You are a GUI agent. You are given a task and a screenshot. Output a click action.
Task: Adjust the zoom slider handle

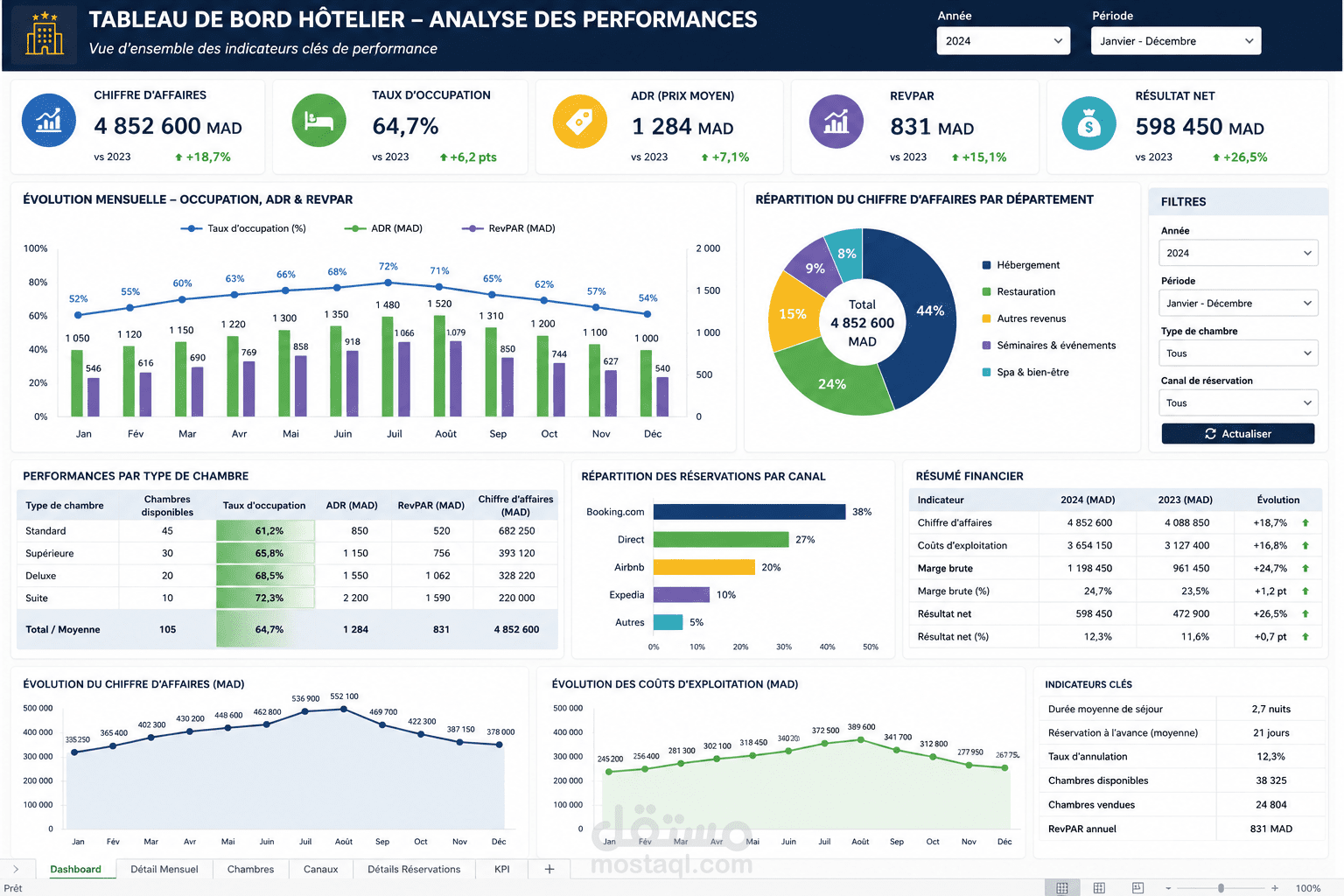pos(1221,888)
